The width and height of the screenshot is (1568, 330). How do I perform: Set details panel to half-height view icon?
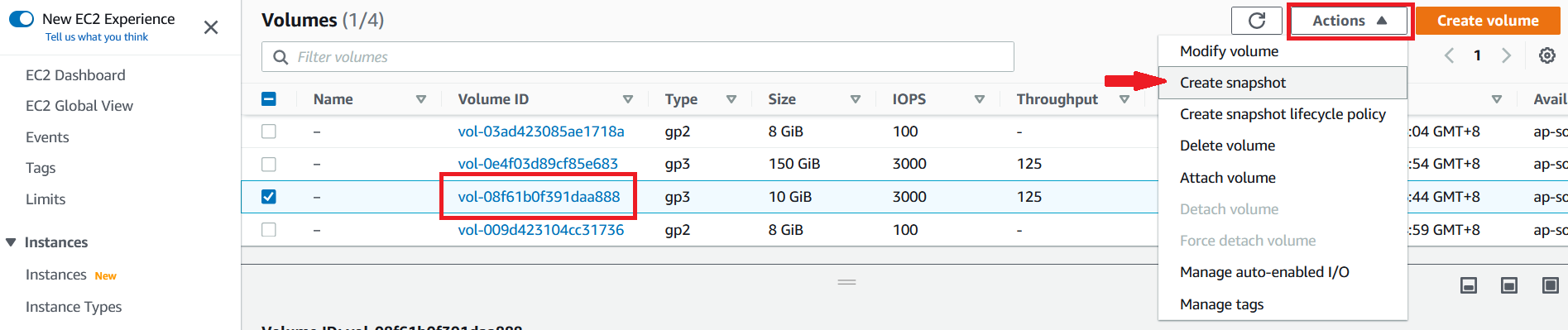(x=1509, y=285)
